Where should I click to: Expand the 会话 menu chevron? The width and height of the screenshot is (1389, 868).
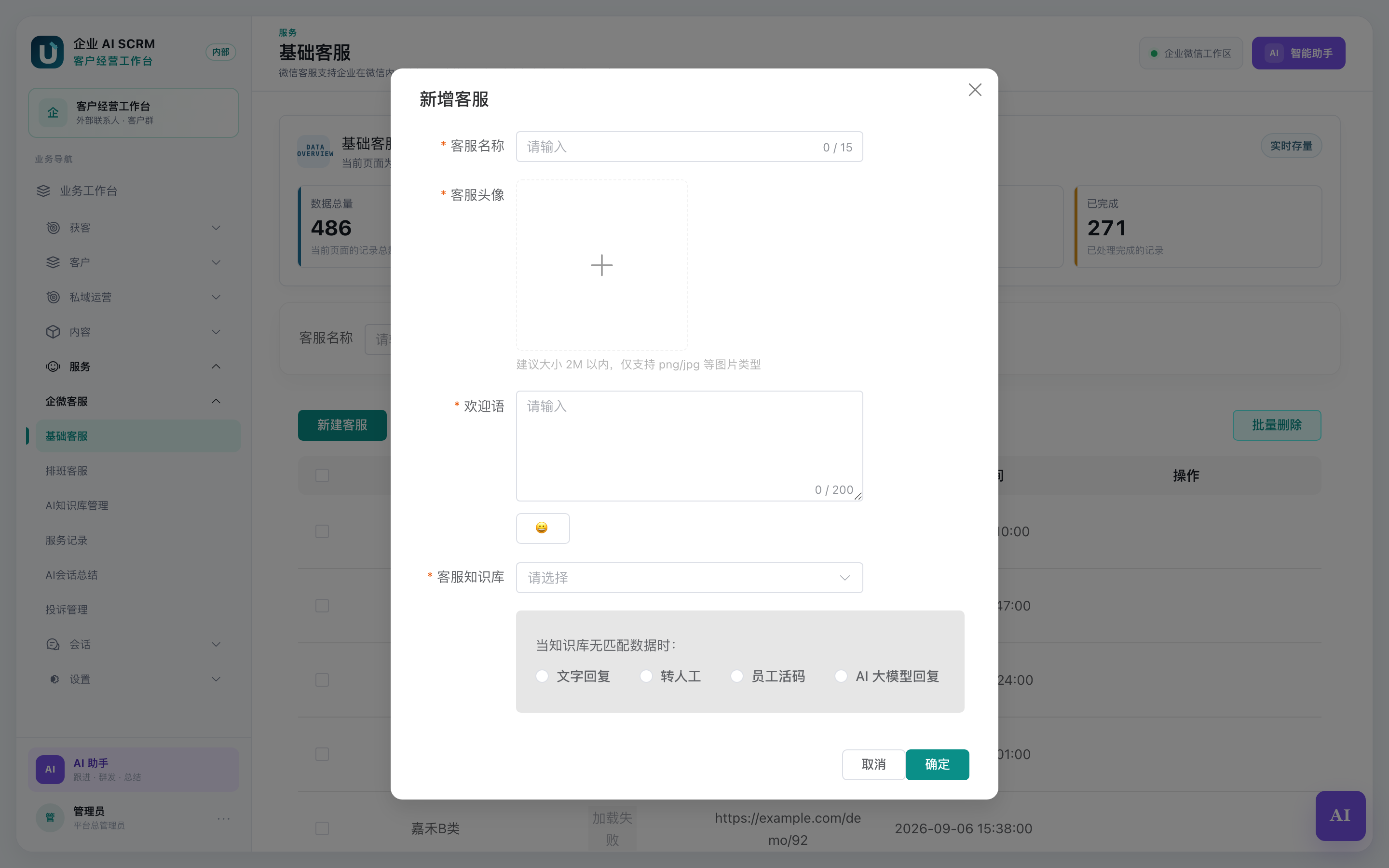coord(216,644)
